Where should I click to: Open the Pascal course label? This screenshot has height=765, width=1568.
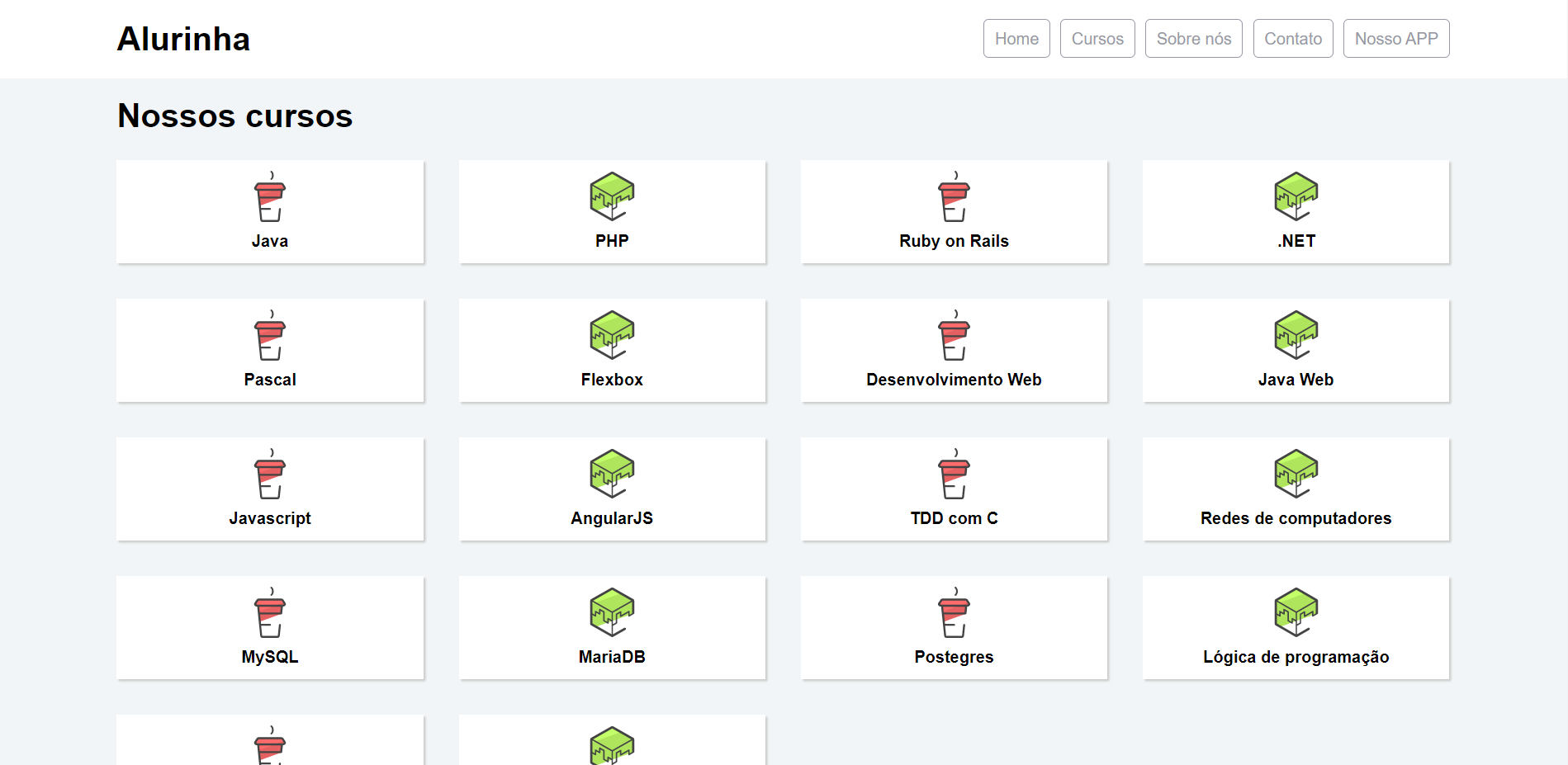pyautogui.click(x=270, y=380)
